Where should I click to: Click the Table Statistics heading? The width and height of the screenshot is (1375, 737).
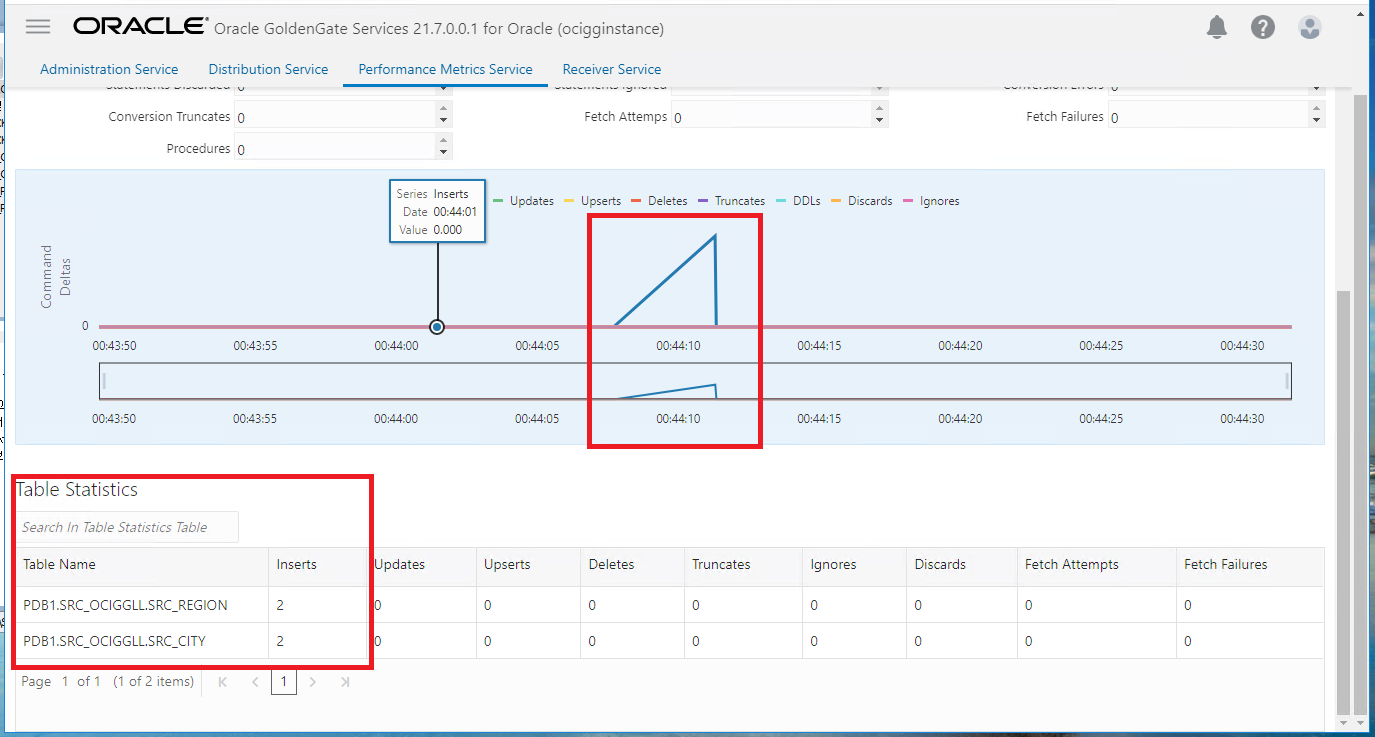pyautogui.click(x=77, y=490)
